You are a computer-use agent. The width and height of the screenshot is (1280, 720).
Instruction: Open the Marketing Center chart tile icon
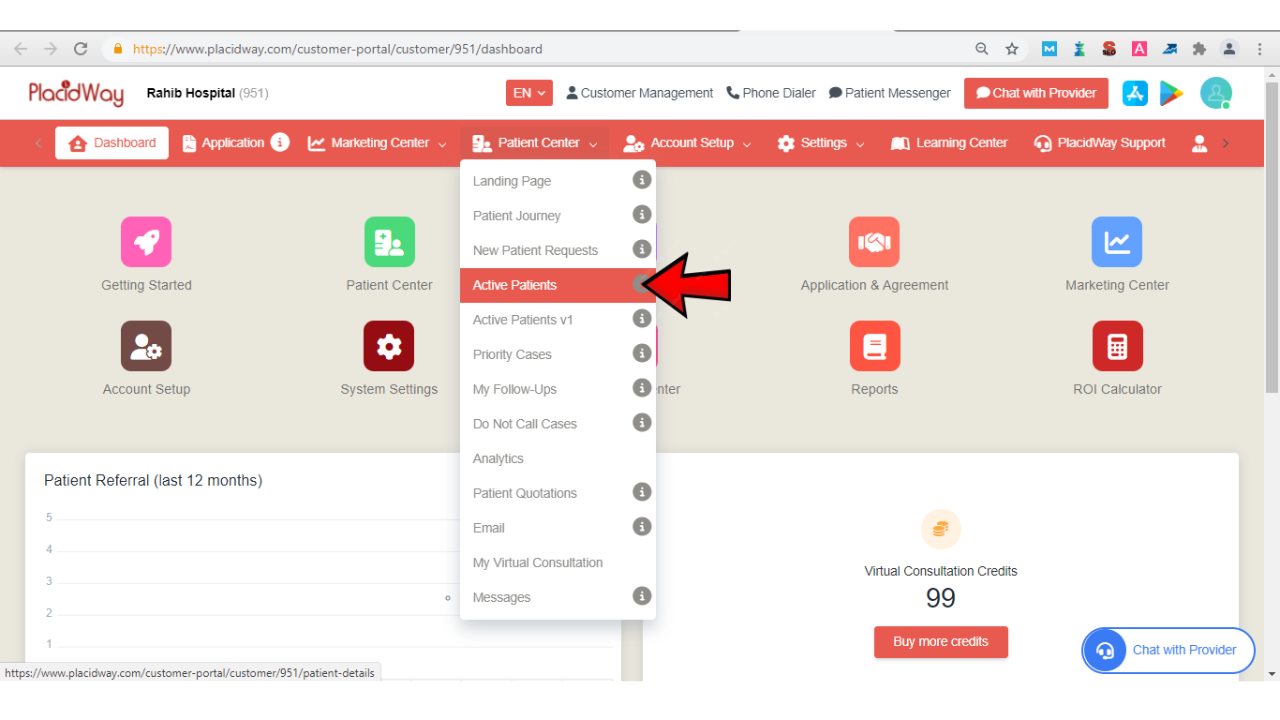click(x=1117, y=242)
